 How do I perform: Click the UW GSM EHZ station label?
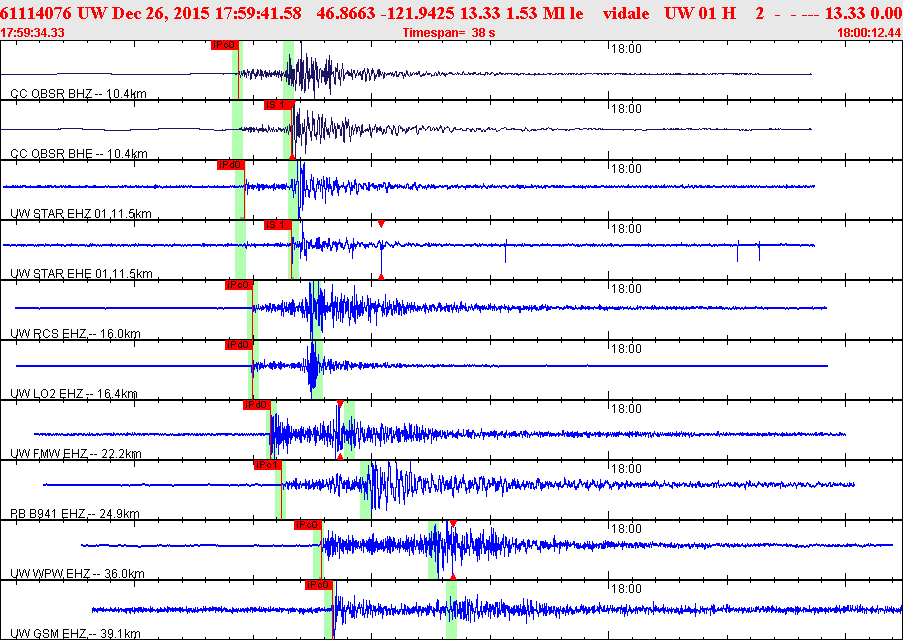pyautogui.click(x=75, y=633)
